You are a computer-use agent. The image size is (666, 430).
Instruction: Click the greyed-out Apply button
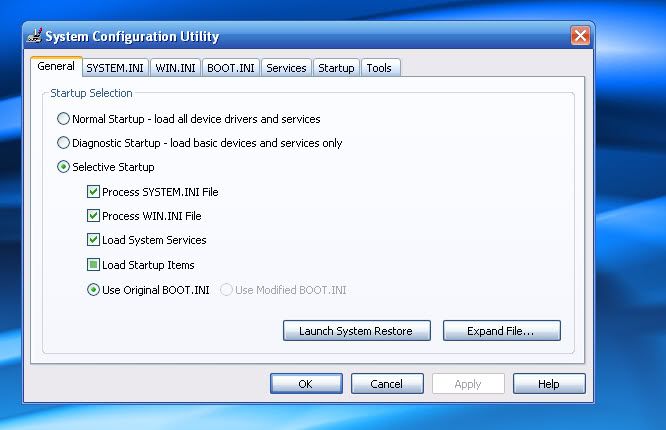[468, 384]
